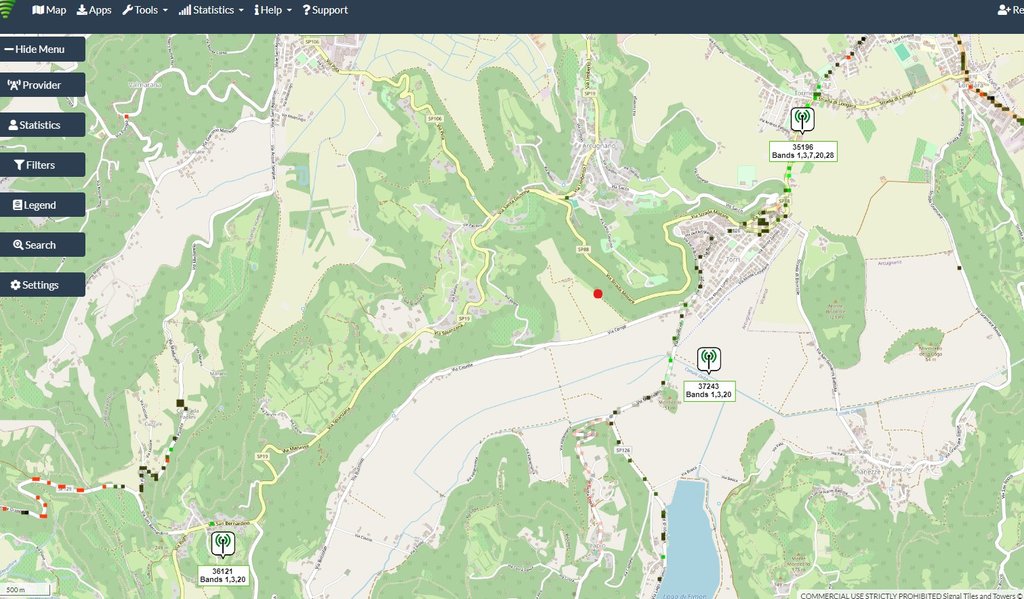Viewport: 1024px width, 599px height.
Task: Open the Search panel
Action: coord(42,245)
